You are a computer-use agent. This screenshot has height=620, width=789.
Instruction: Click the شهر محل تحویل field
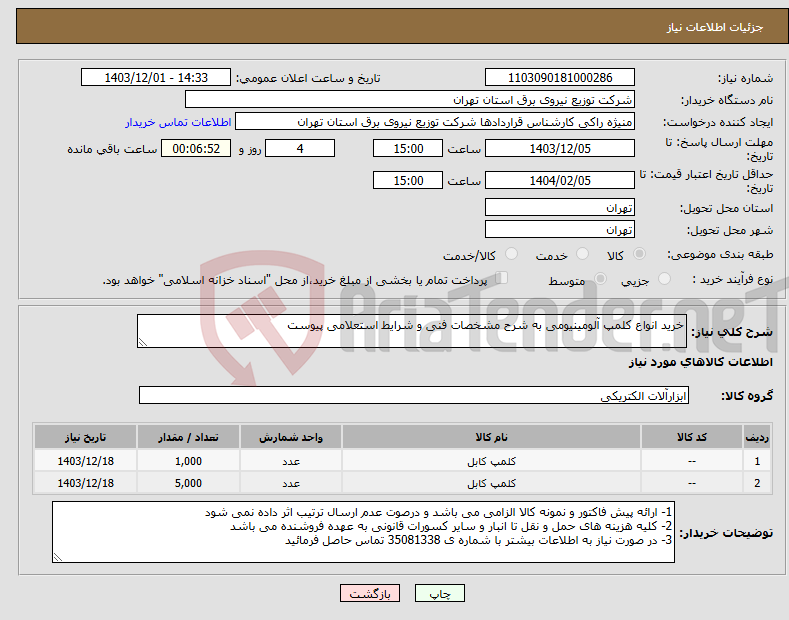560,229
